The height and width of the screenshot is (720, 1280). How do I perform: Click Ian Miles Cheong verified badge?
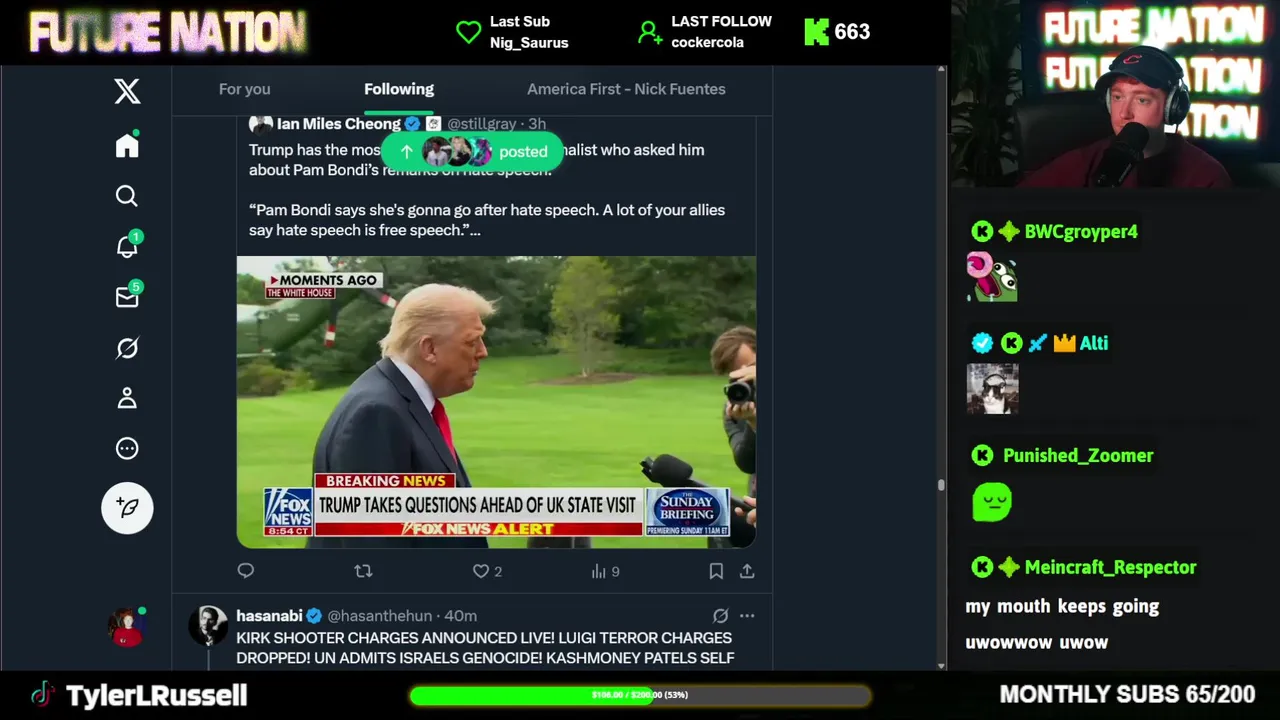[412, 124]
